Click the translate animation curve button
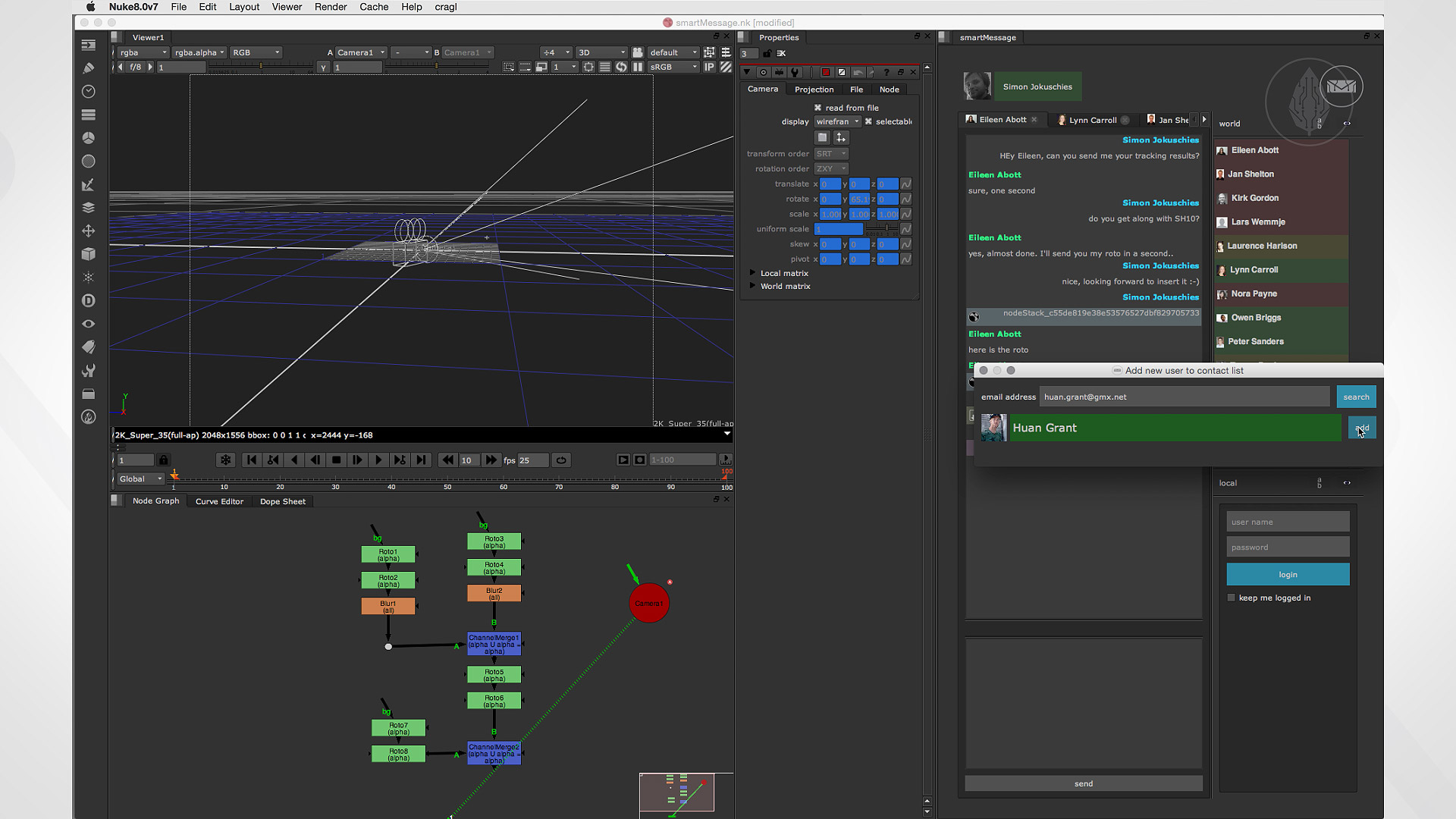Image resolution: width=1456 pixels, height=819 pixels. tap(905, 184)
